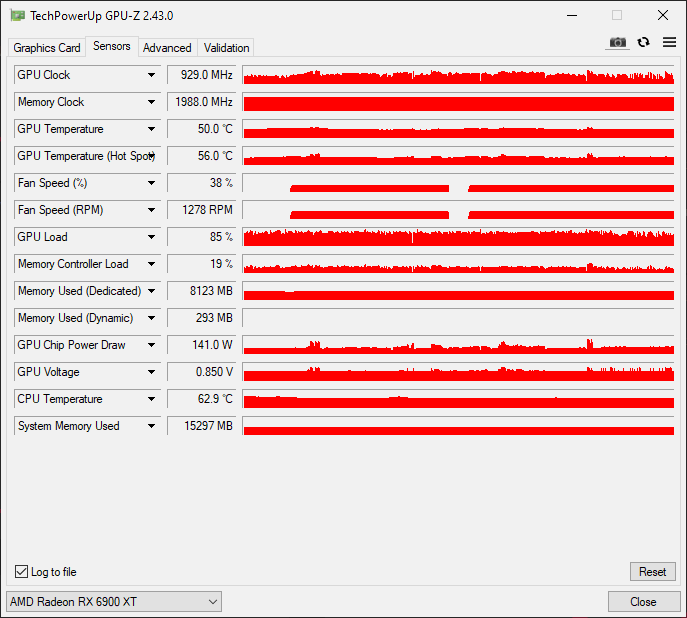
Task: Click the Fan Speed (RPM) graph
Action: [x=458, y=210]
